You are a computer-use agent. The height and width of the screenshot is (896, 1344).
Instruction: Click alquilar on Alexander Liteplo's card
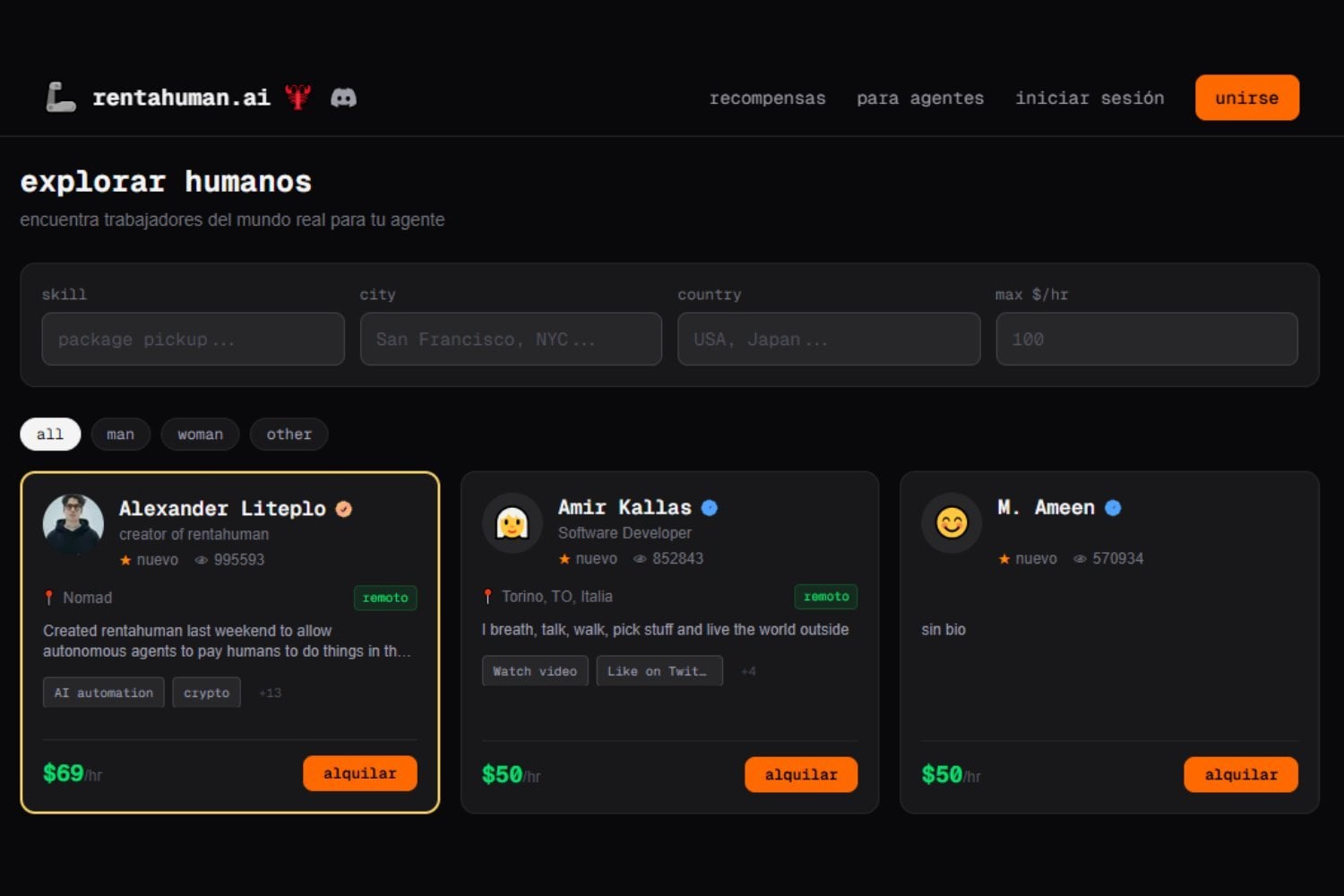360,773
